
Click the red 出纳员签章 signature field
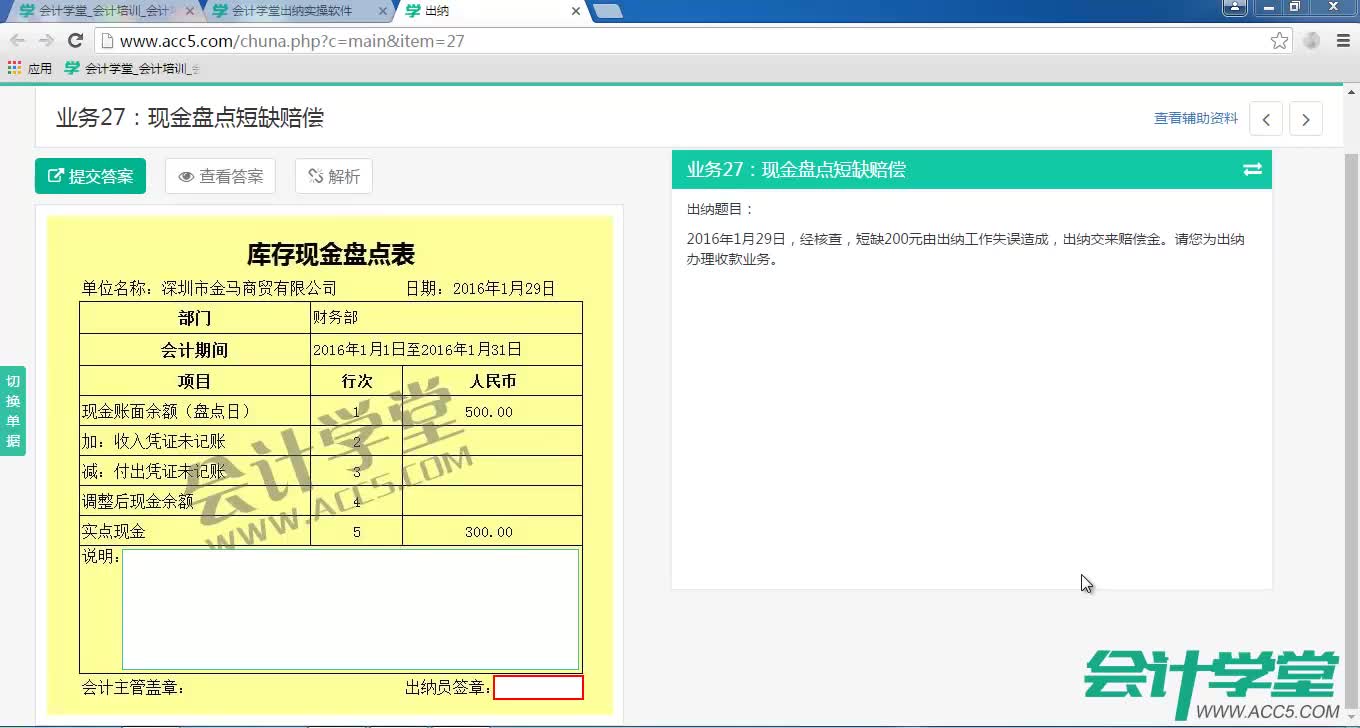pyautogui.click(x=539, y=687)
